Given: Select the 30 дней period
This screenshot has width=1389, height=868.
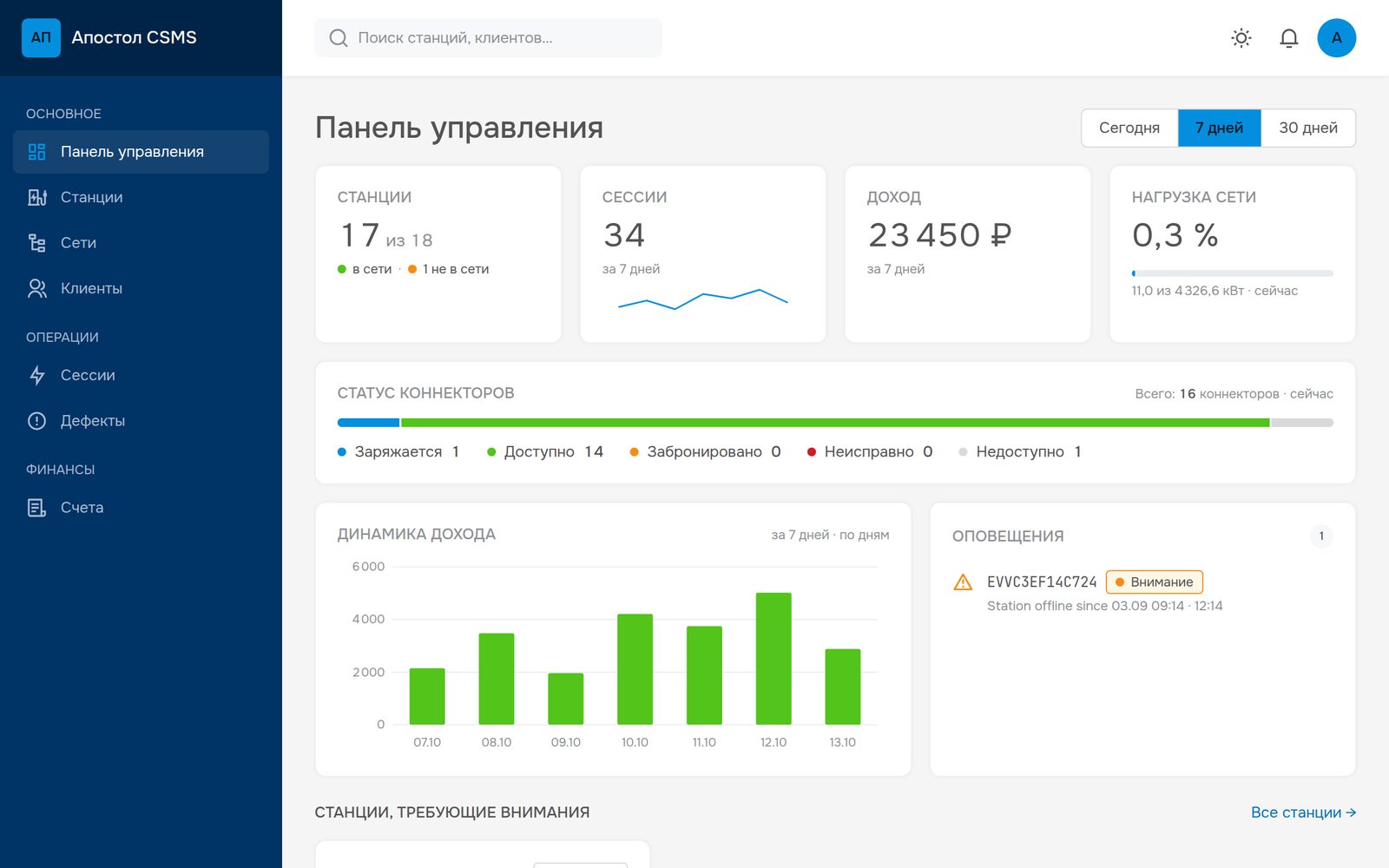Looking at the screenshot, I should point(1308,128).
